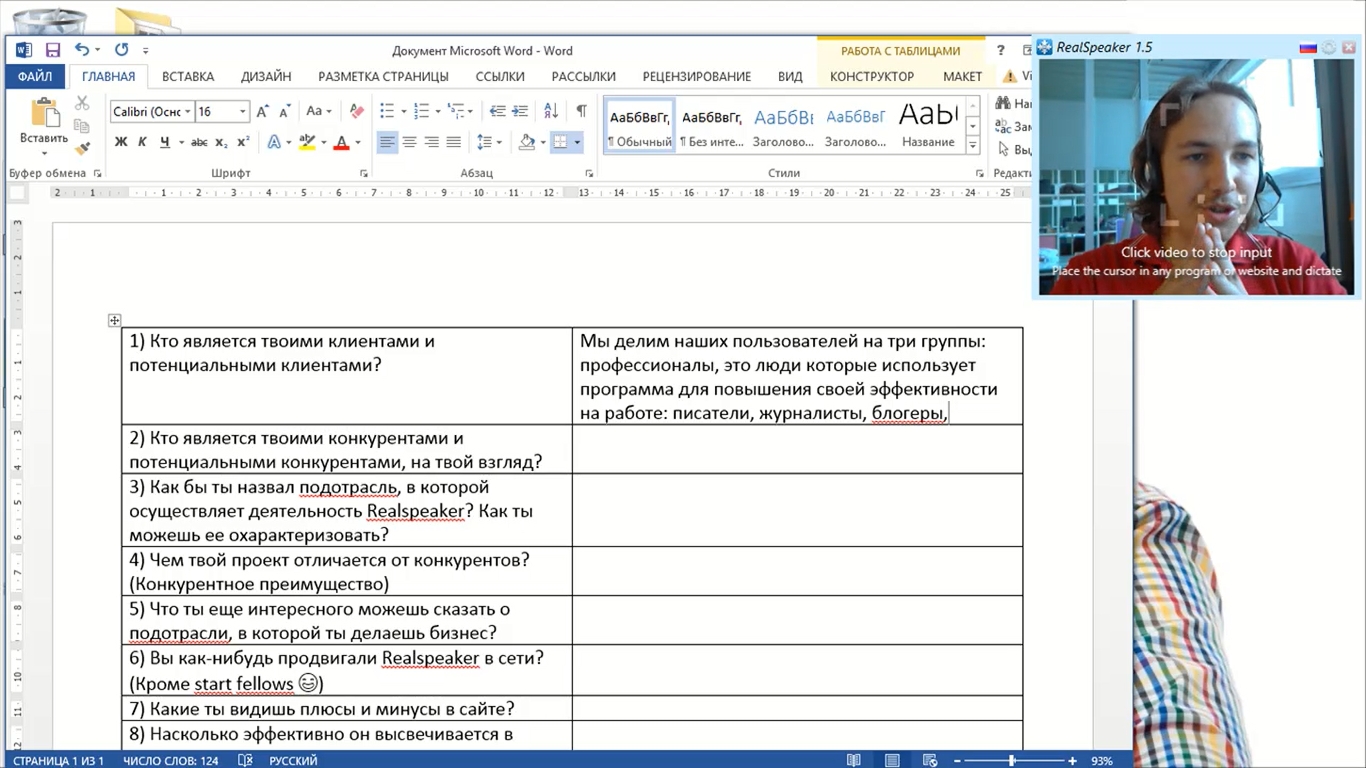Image resolution: width=1366 pixels, height=768 pixels.
Task: Open the change case Aa dropdown
Action: (x=319, y=112)
